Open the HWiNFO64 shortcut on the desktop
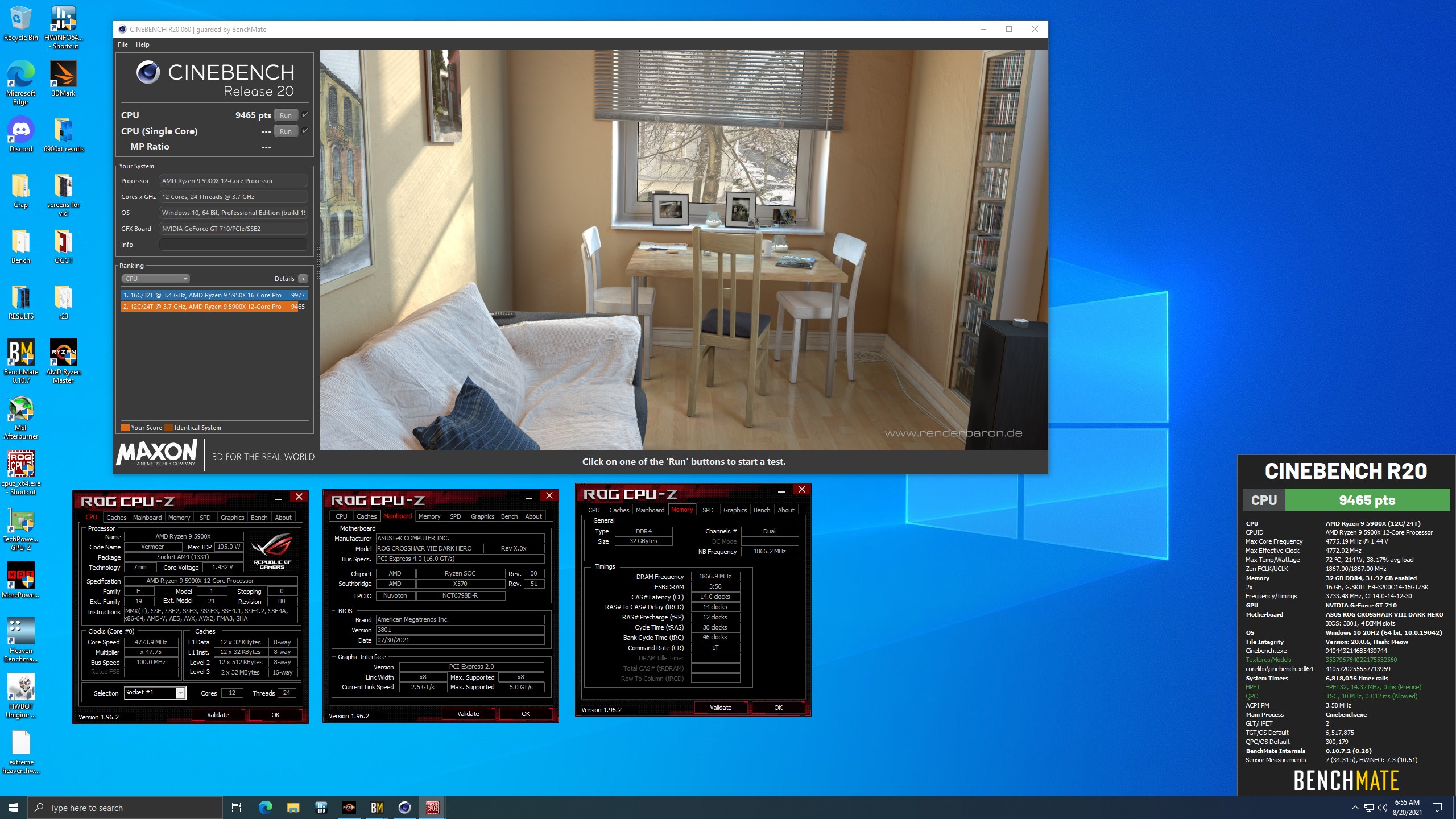Image resolution: width=1456 pixels, height=819 pixels. (x=63, y=27)
